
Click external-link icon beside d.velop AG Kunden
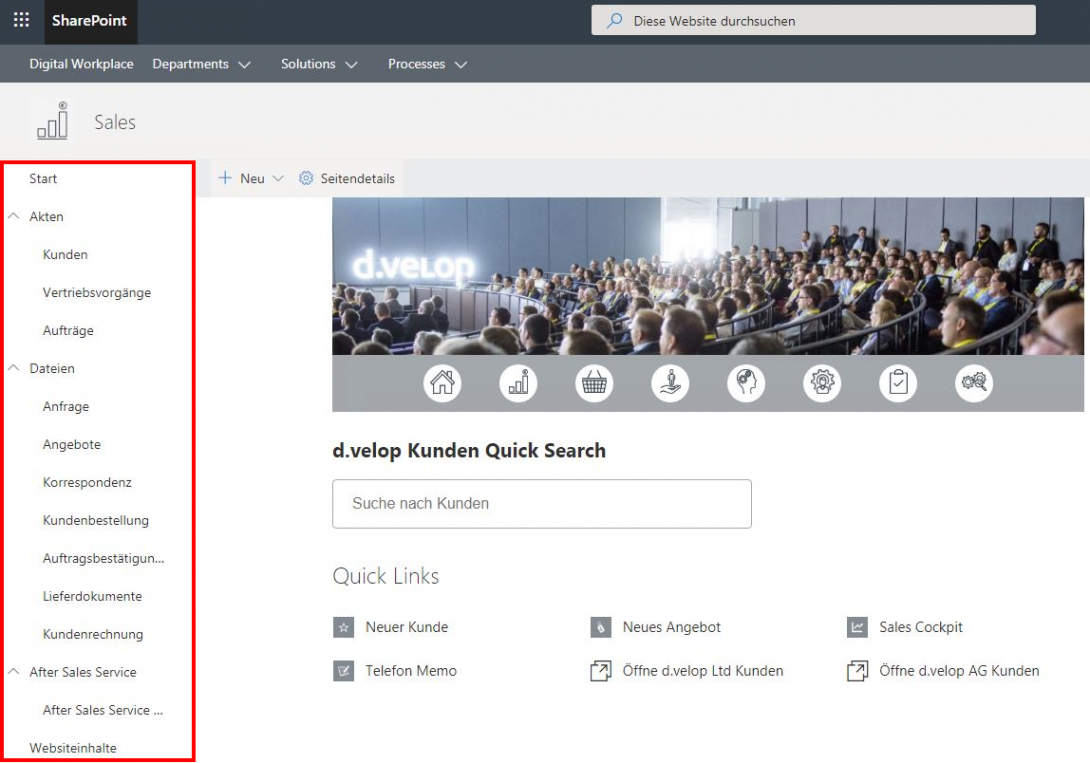tap(858, 671)
